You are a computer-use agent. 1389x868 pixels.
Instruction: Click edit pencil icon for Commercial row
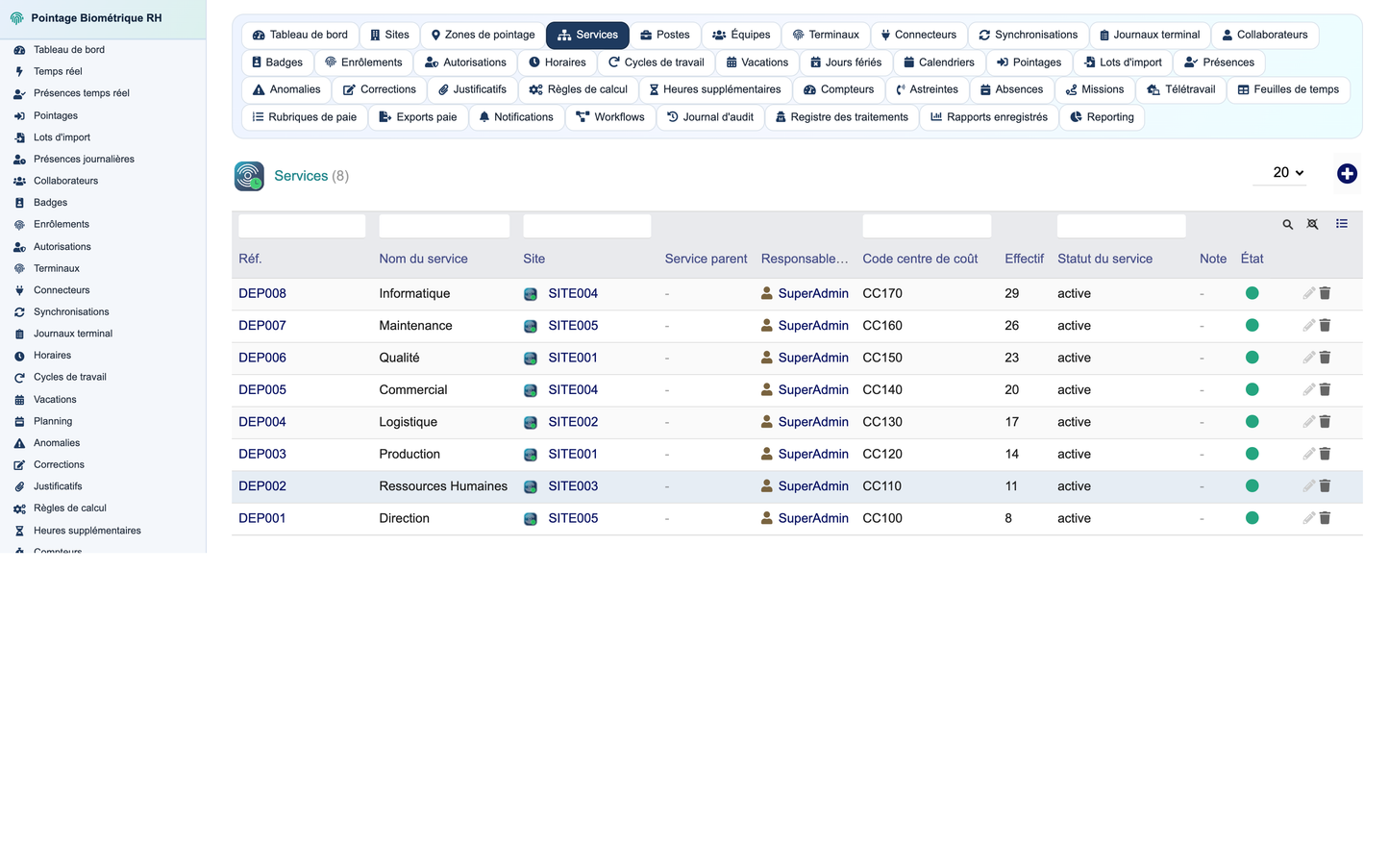point(1308,389)
